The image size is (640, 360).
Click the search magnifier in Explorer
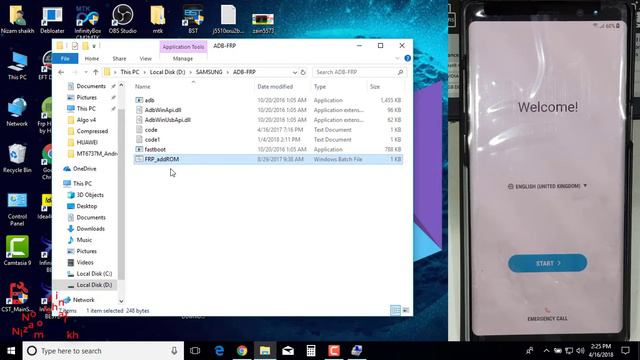(400, 72)
